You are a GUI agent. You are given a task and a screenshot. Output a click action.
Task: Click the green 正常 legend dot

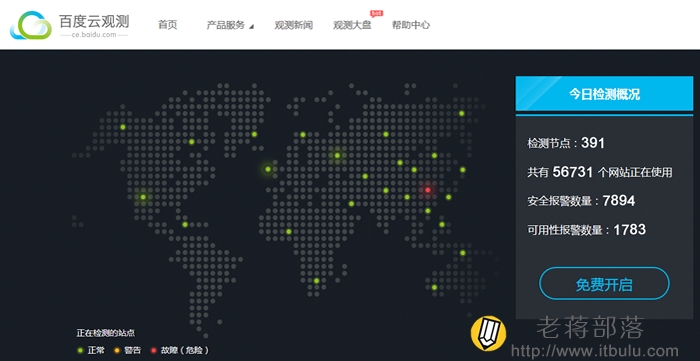point(80,350)
